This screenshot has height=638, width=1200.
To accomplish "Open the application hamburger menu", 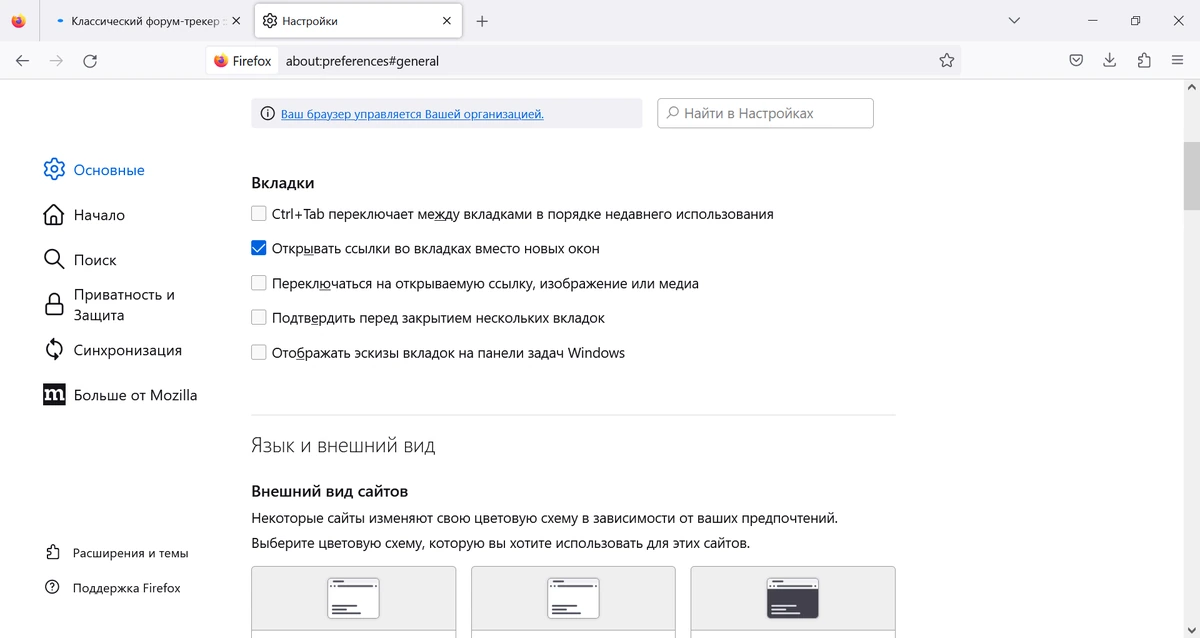I will click(x=1177, y=61).
